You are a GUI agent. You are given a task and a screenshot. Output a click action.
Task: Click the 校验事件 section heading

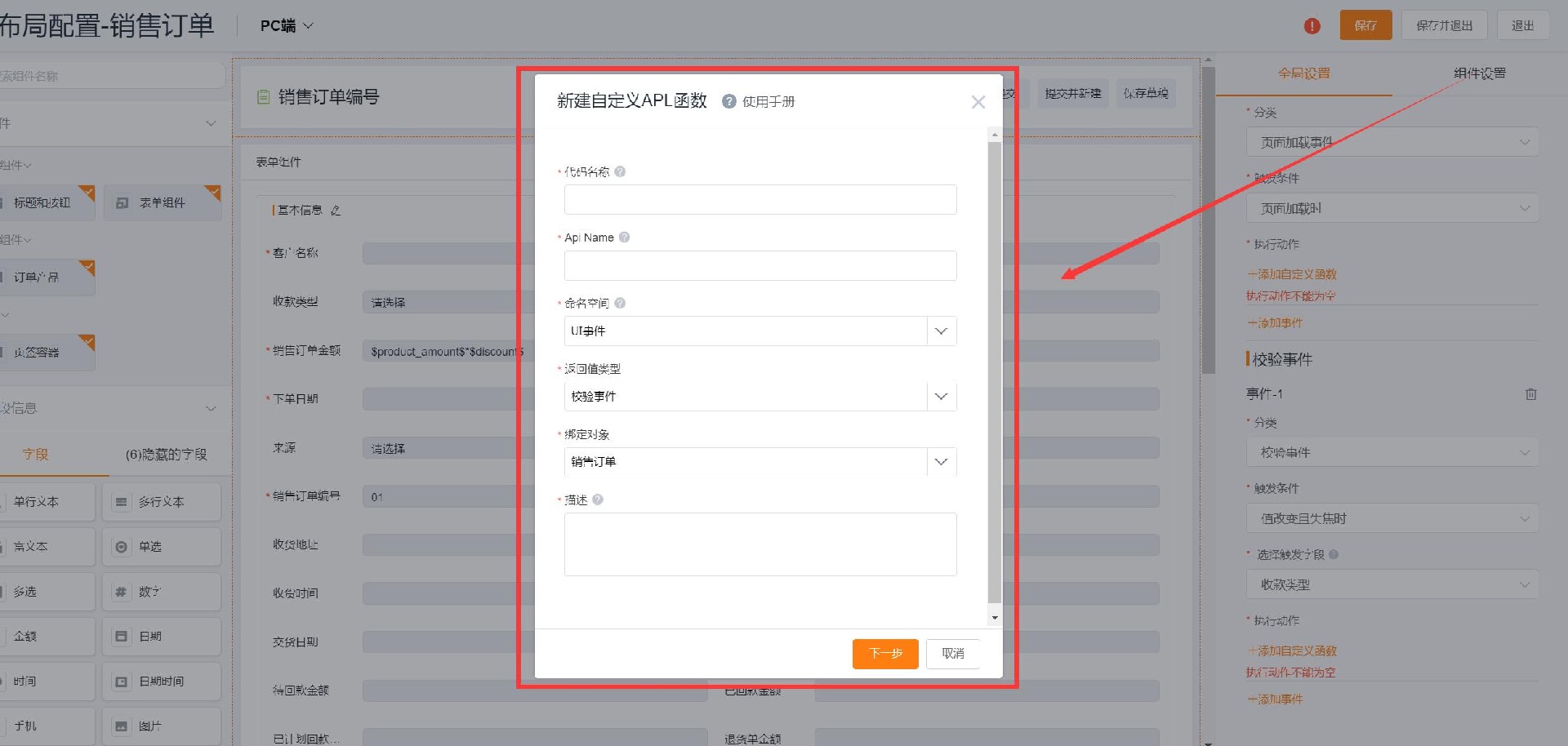(x=1282, y=360)
